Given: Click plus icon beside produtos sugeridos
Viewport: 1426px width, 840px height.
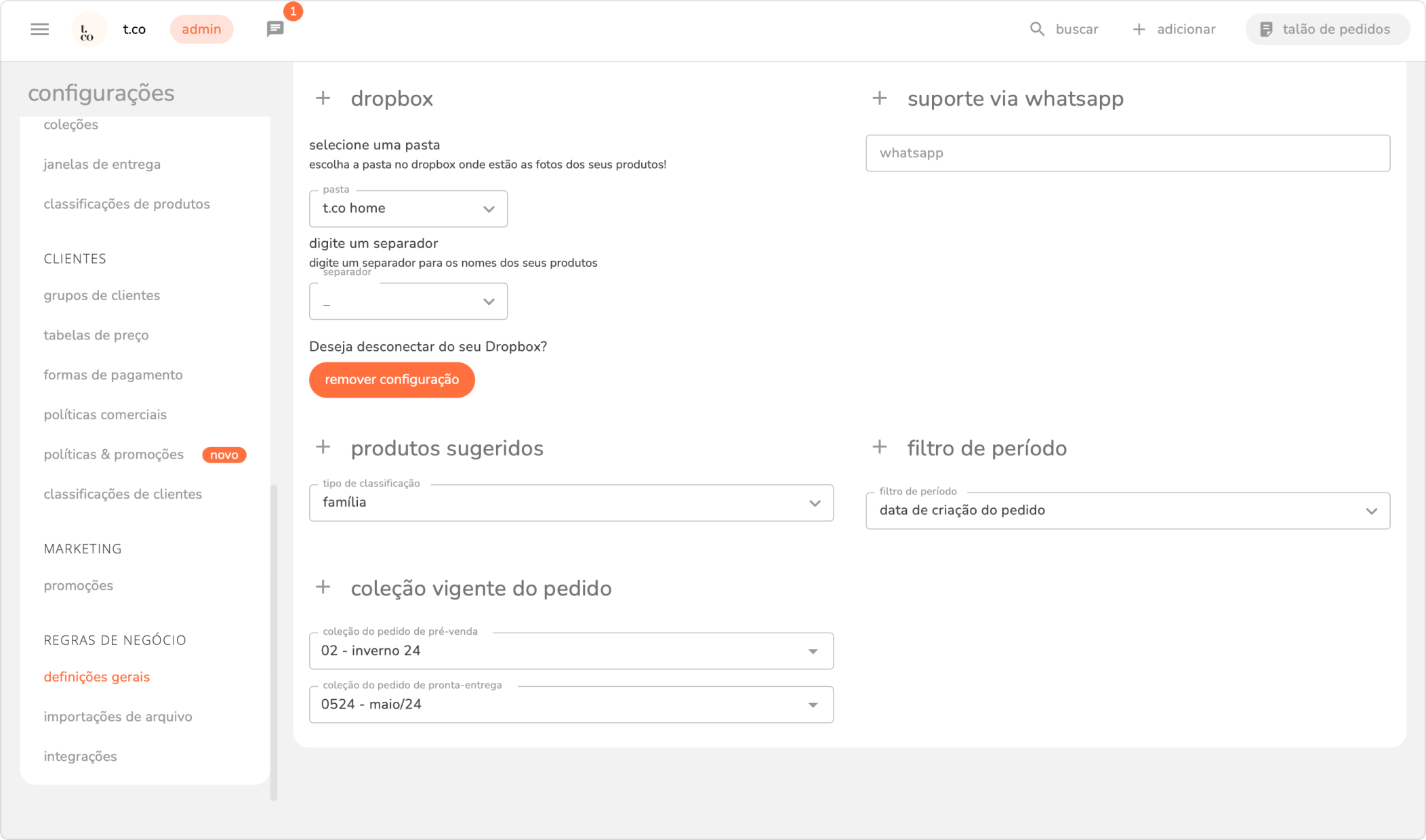Looking at the screenshot, I should [x=323, y=448].
